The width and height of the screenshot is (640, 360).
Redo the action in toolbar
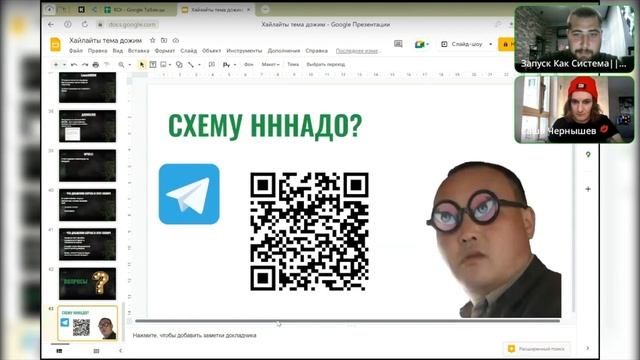click(85, 64)
